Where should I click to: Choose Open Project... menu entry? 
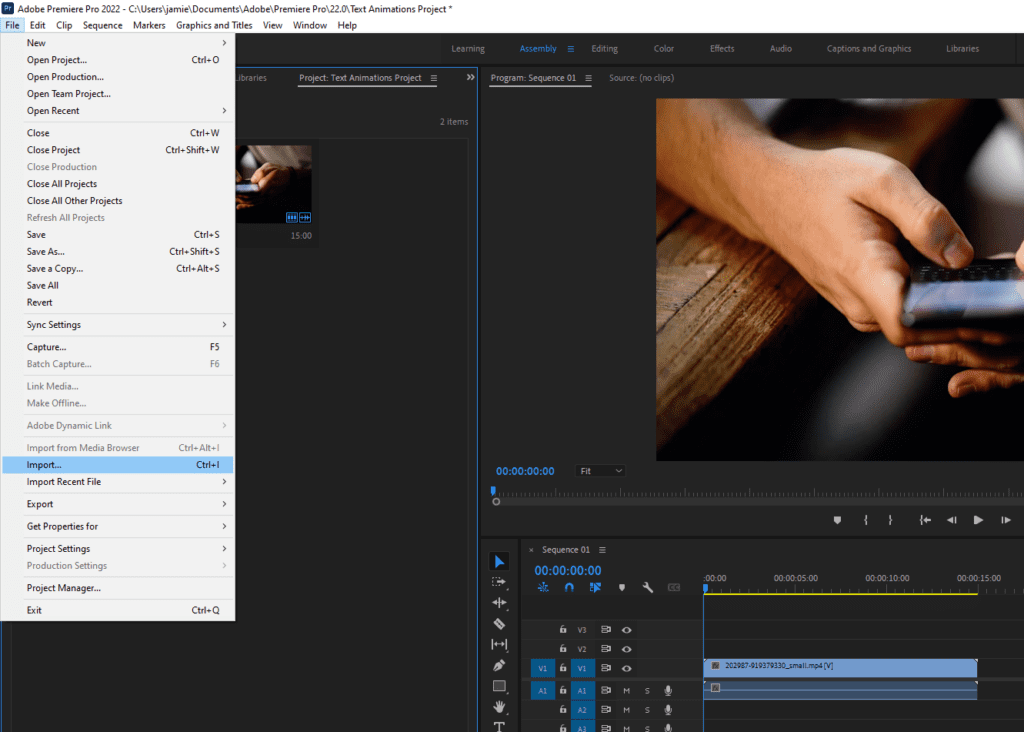(118, 59)
